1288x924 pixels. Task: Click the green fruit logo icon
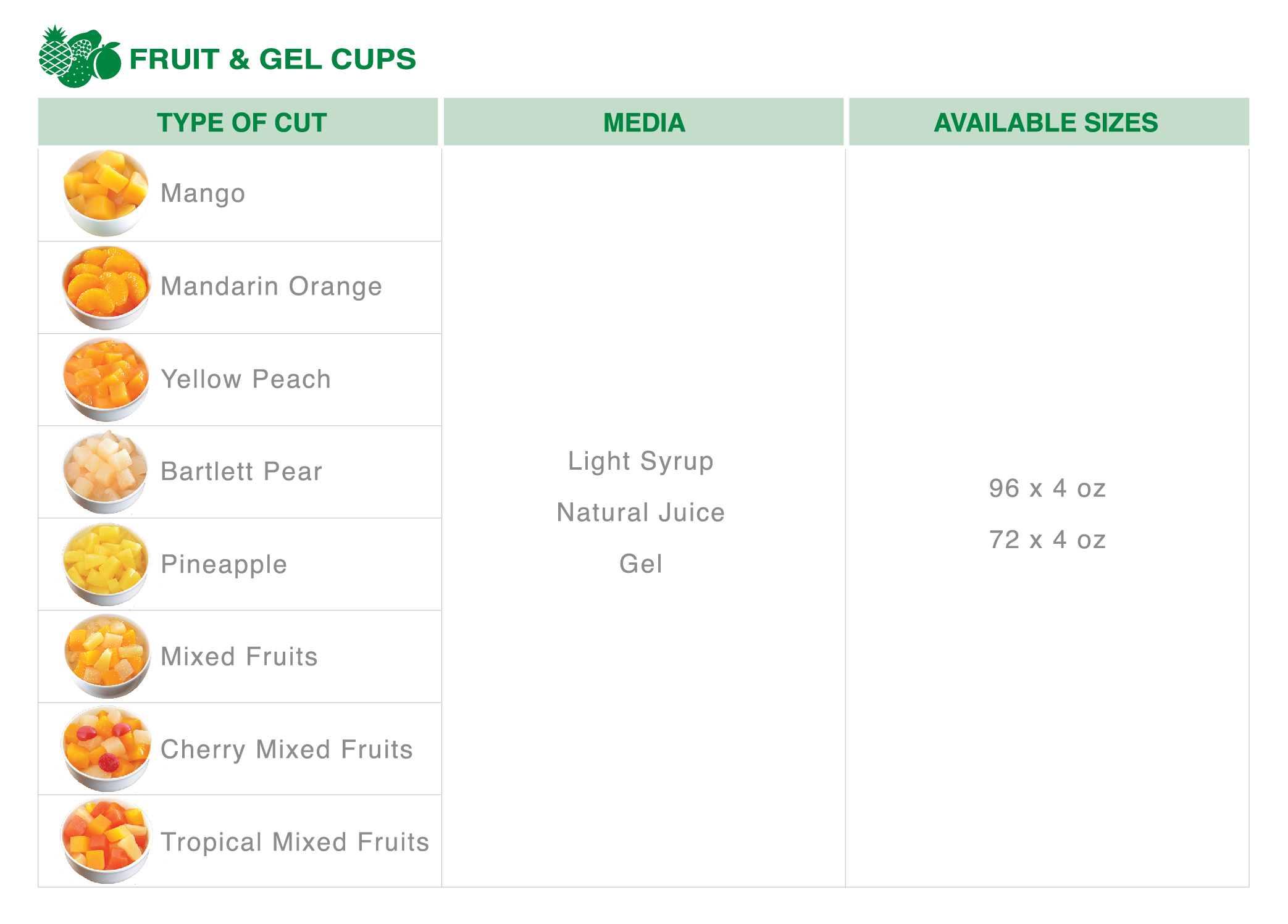(x=80, y=56)
